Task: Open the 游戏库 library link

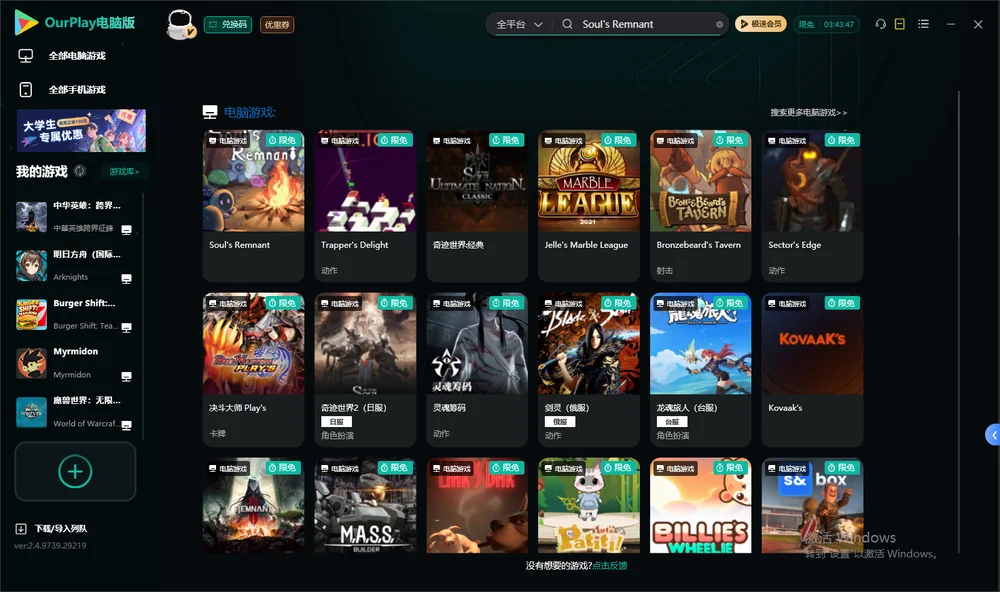Action: coord(124,172)
